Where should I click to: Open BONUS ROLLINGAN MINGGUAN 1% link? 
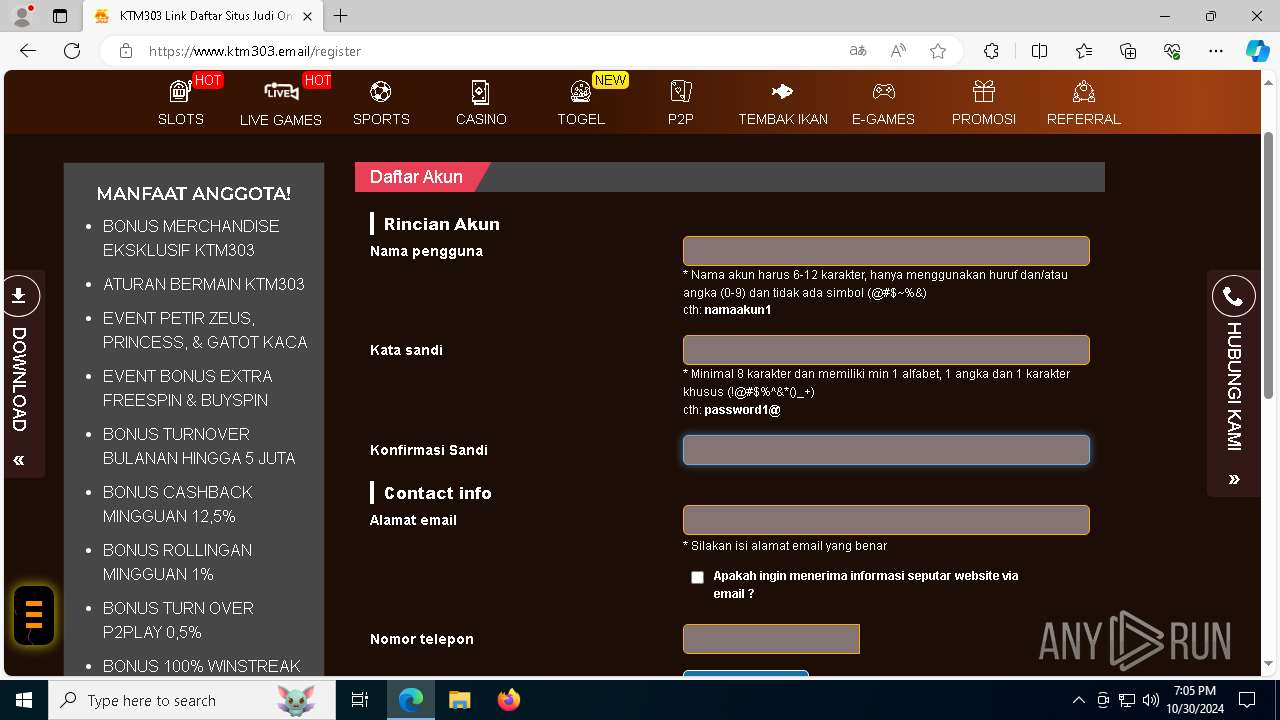177,562
